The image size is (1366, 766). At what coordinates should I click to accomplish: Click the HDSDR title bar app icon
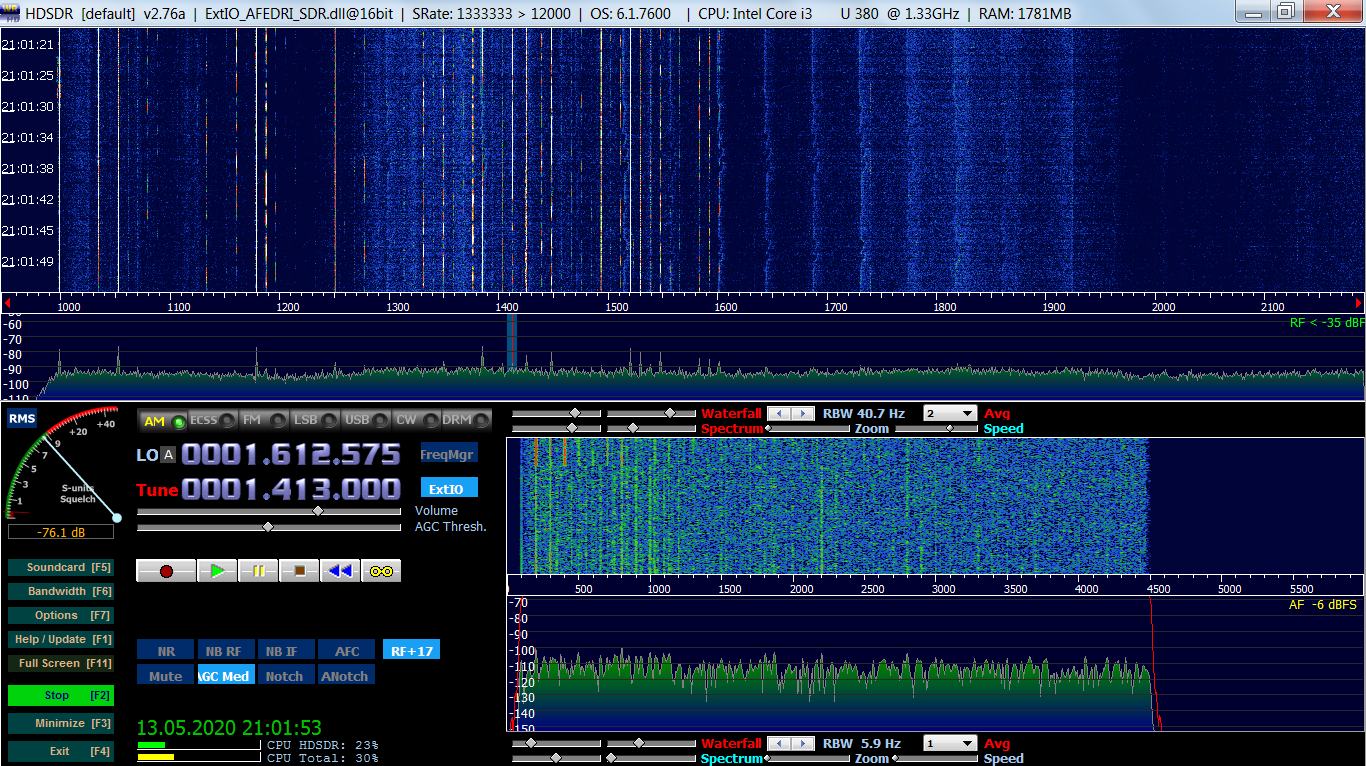tap(11, 11)
